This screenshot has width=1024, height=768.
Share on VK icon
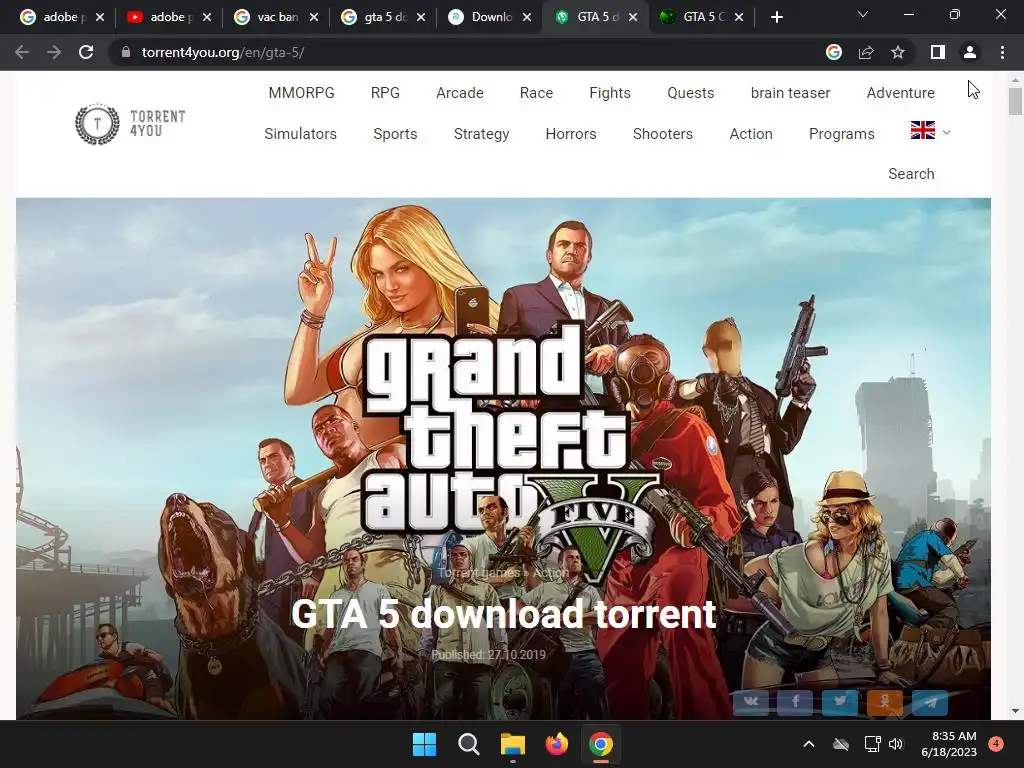click(x=751, y=702)
